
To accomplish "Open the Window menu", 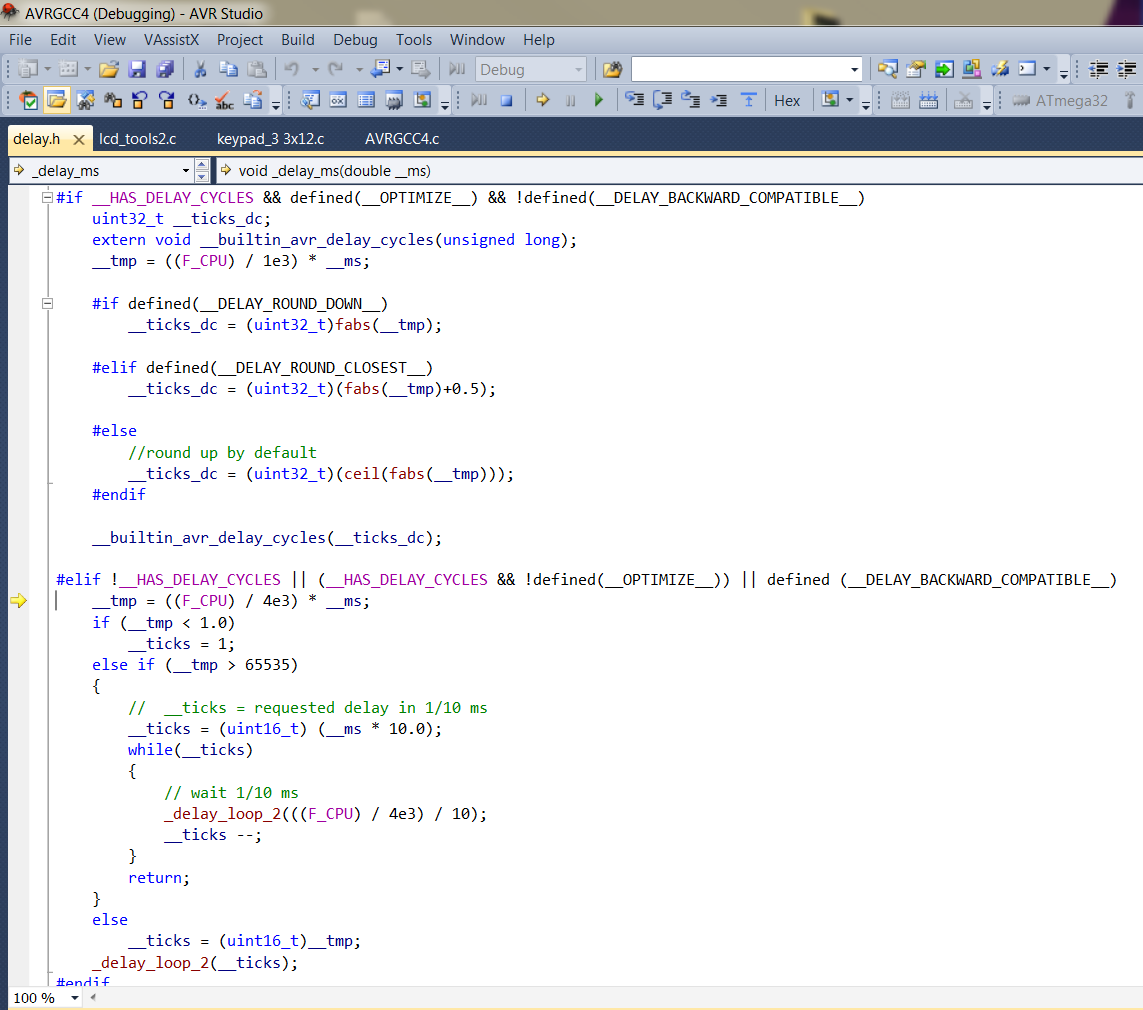I will coord(477,40).
